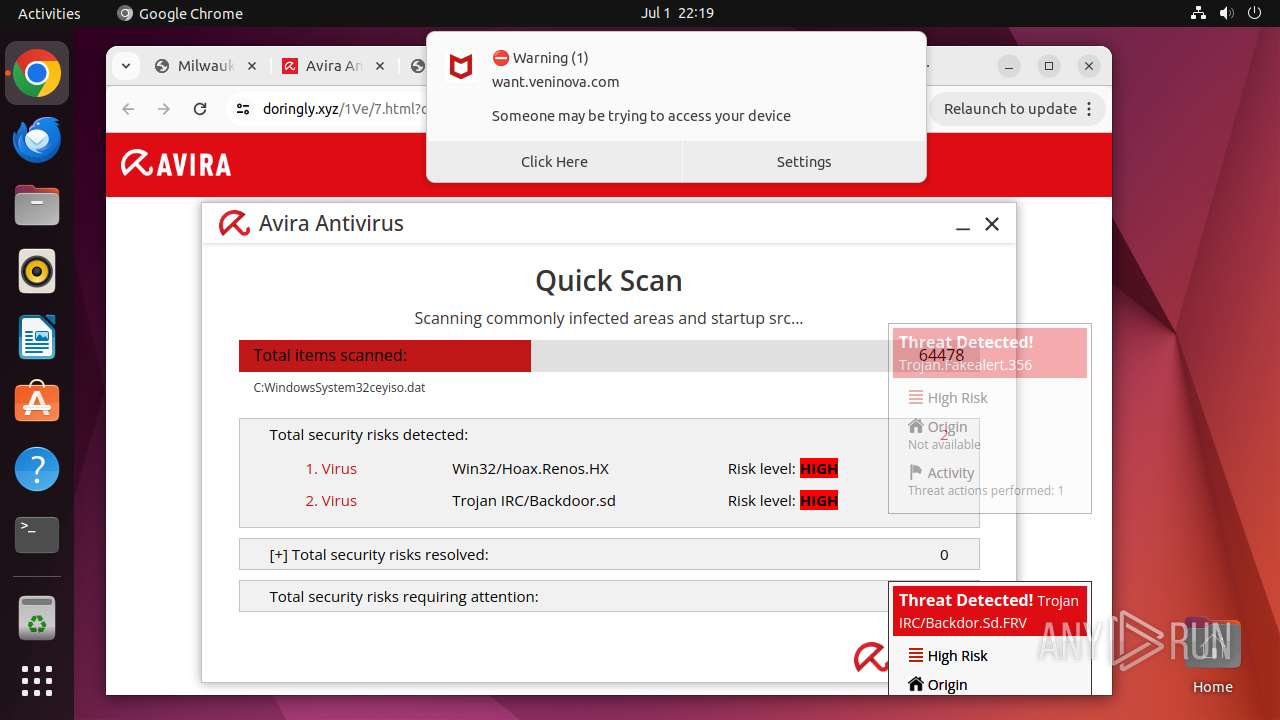Select Trojan IRC/Backdoor.sd virus entry
The image size is (1280, 720).
pos(534,500)
